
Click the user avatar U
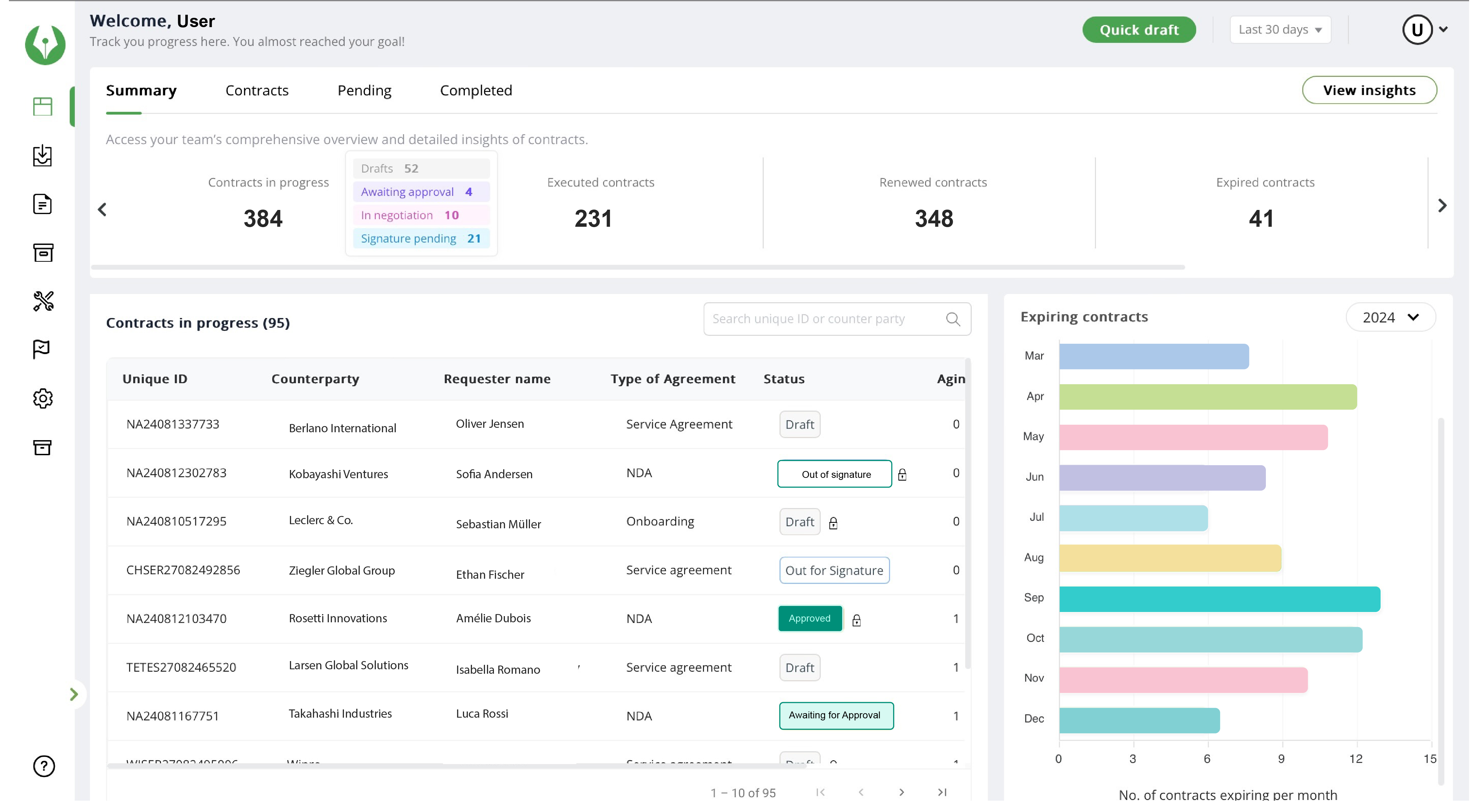1417,29
